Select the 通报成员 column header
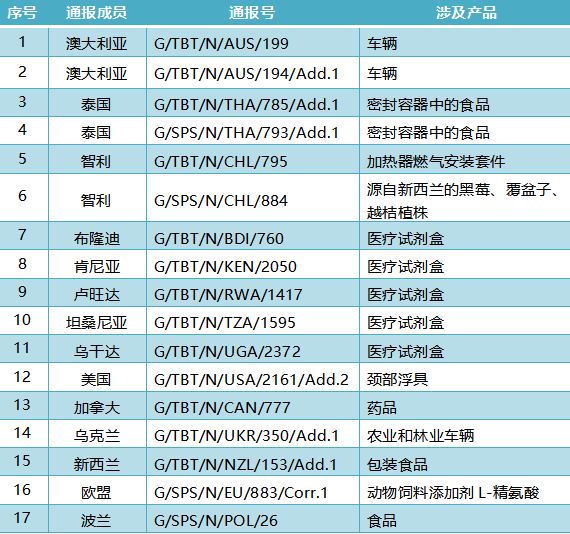The height and width of the screenshot is (534, 570). 97,13
